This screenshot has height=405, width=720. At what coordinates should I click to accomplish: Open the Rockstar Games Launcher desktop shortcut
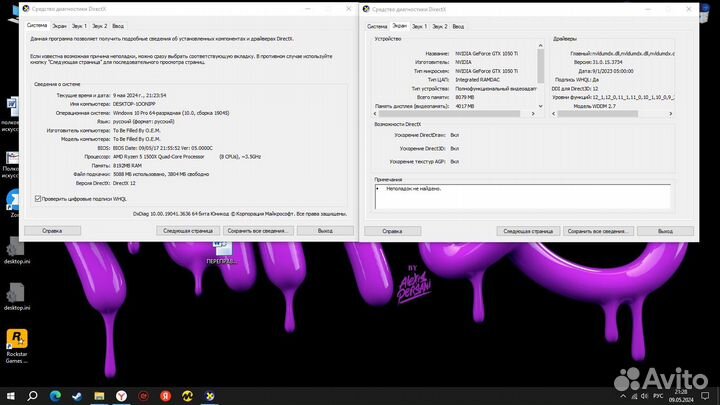click(x=17, y=346)
